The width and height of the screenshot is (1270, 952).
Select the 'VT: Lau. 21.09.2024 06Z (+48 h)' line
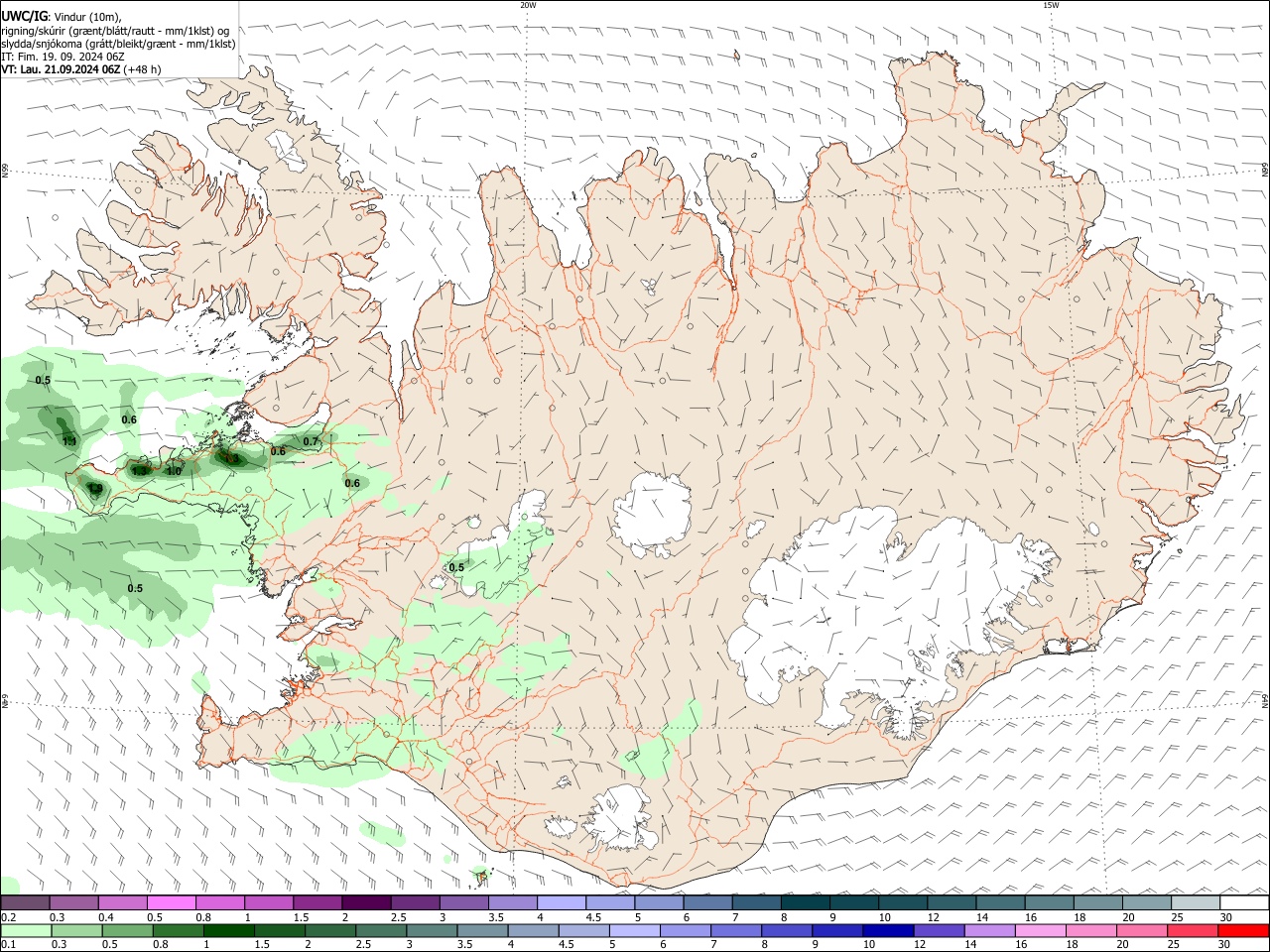81,69
